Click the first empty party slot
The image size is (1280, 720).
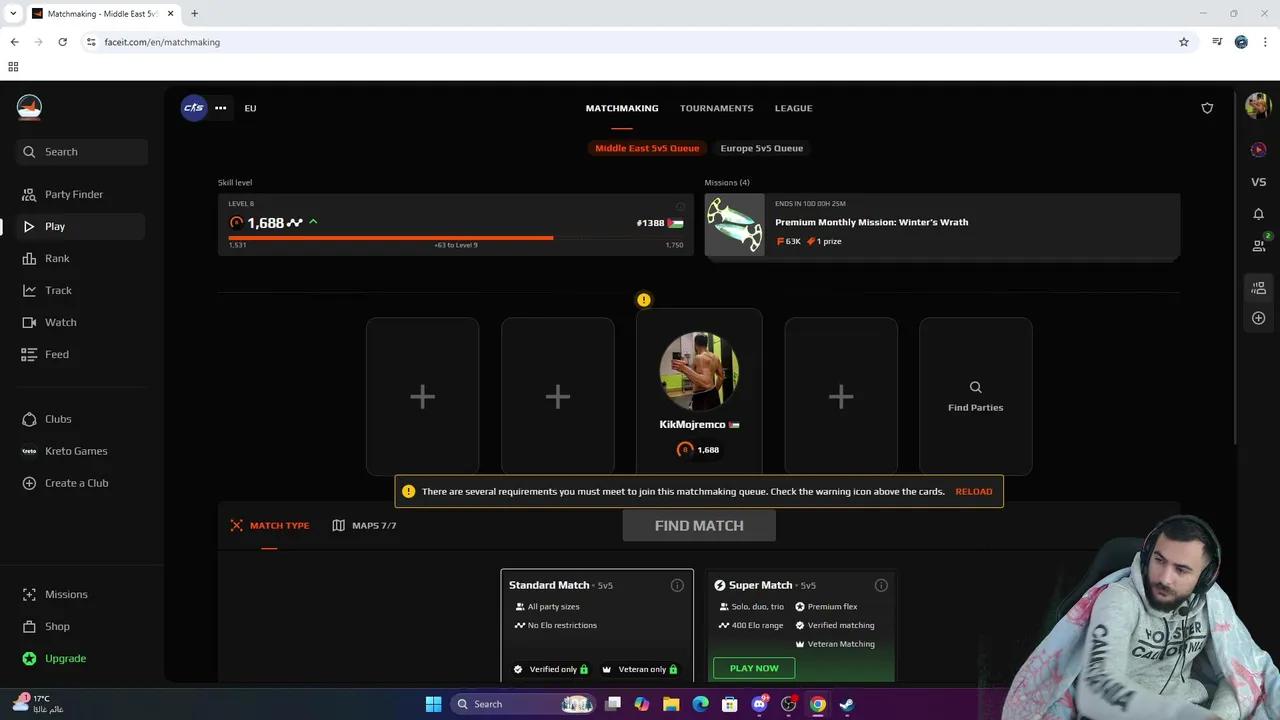tap(422, 396)
